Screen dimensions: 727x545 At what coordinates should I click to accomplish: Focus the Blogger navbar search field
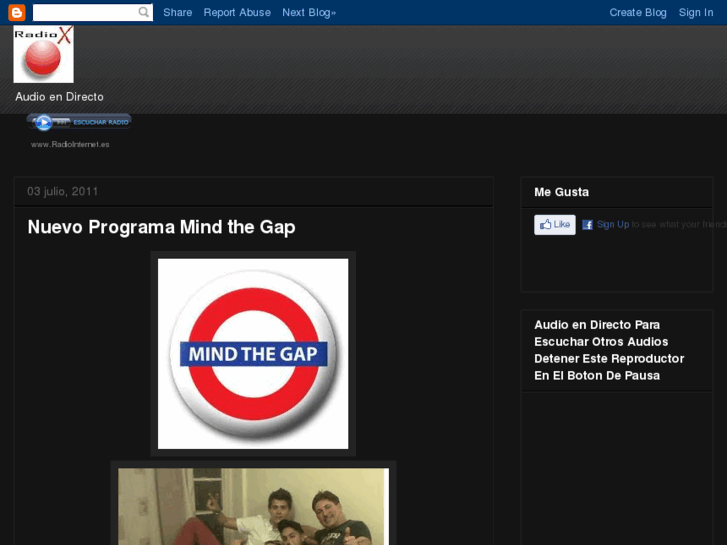pyautogui.click(x=93, y=13)
